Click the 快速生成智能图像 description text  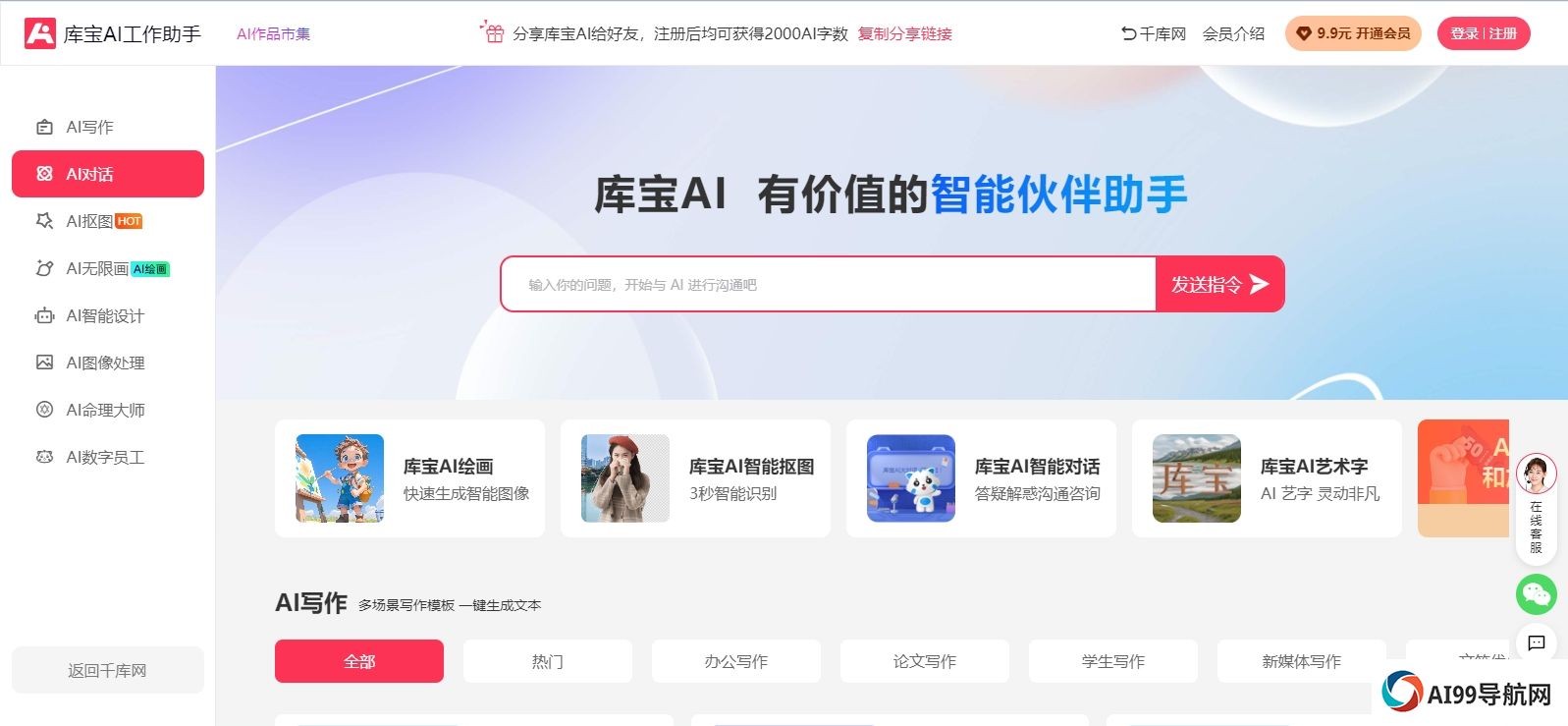[x=466, y=493]
